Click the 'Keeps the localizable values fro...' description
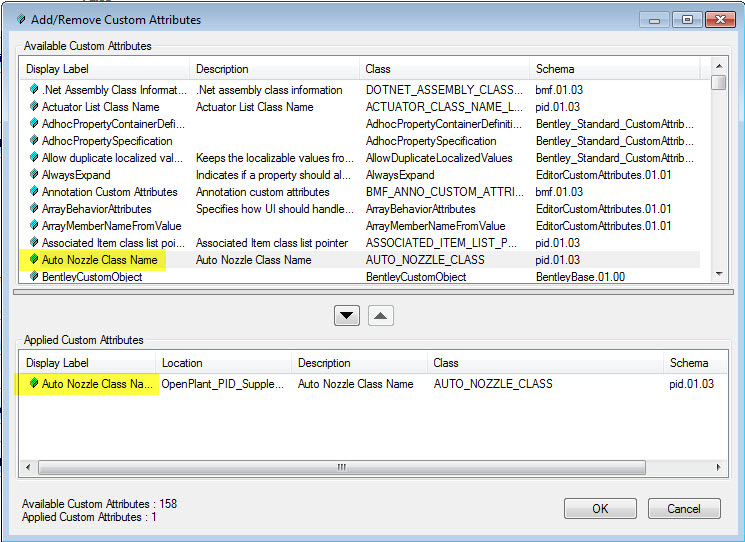This screenshot has width=745, height=542. pos(275,158)
